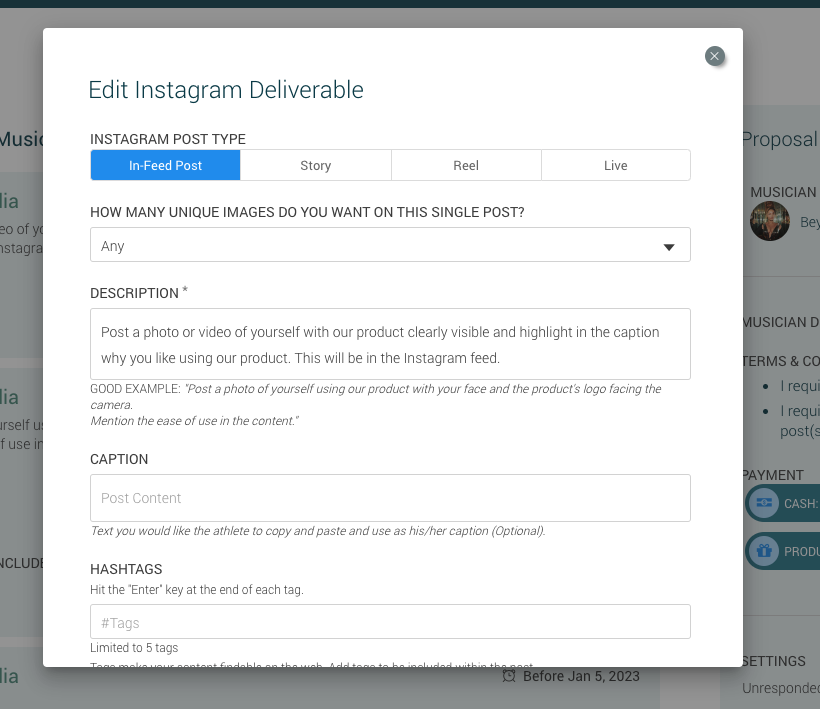Click the cash payment icon

[x=764, y=503]
